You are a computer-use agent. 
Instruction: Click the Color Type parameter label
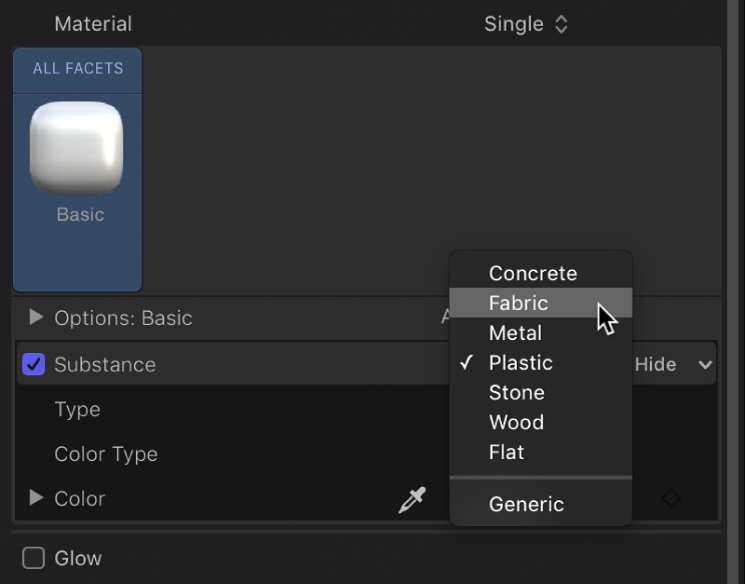[x=106, y=454]
